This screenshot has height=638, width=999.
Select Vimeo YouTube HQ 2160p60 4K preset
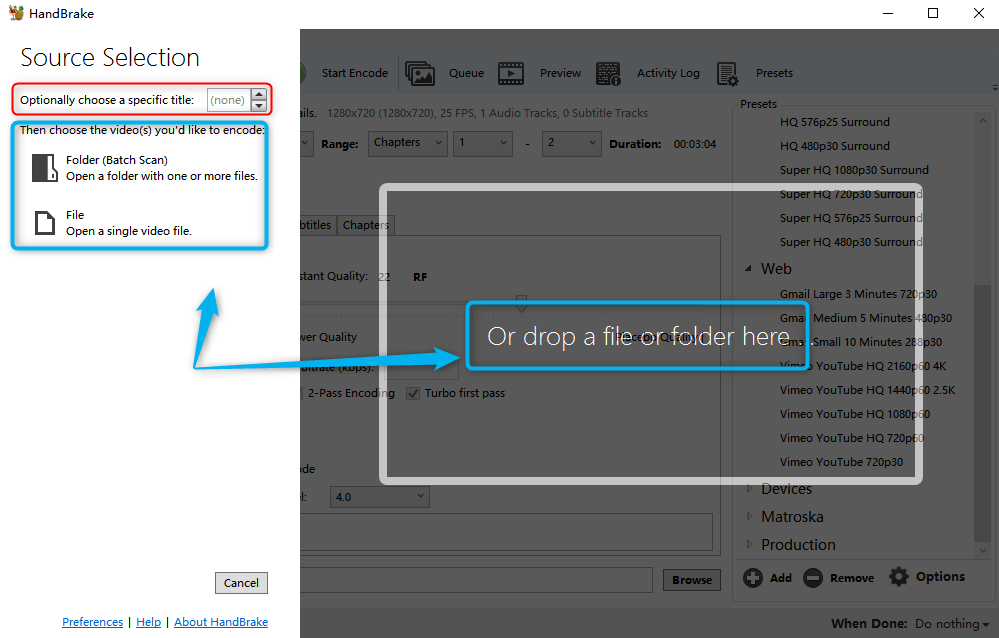[863, 366]
